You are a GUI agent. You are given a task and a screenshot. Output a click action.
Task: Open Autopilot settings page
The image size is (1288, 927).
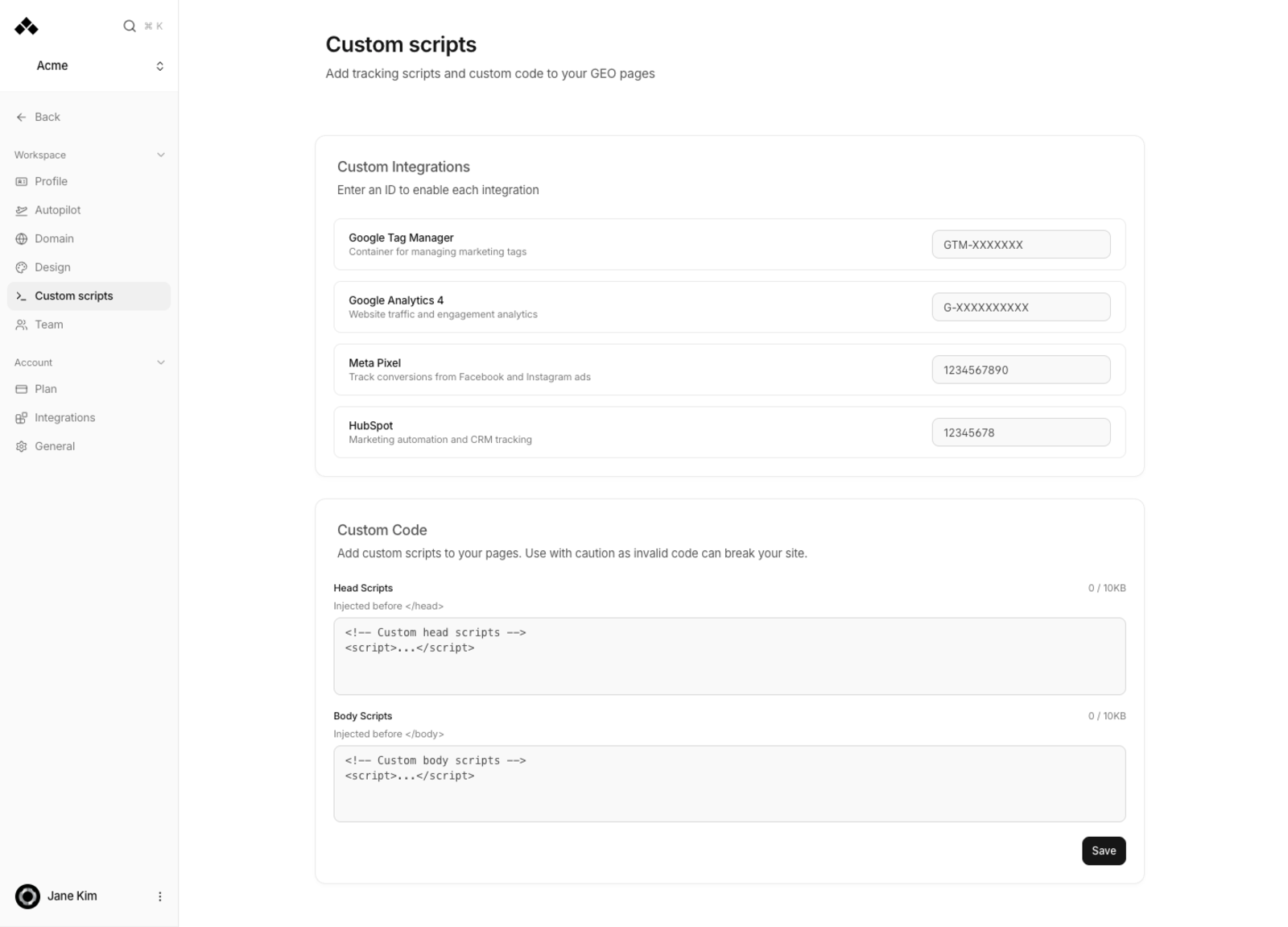89,210
